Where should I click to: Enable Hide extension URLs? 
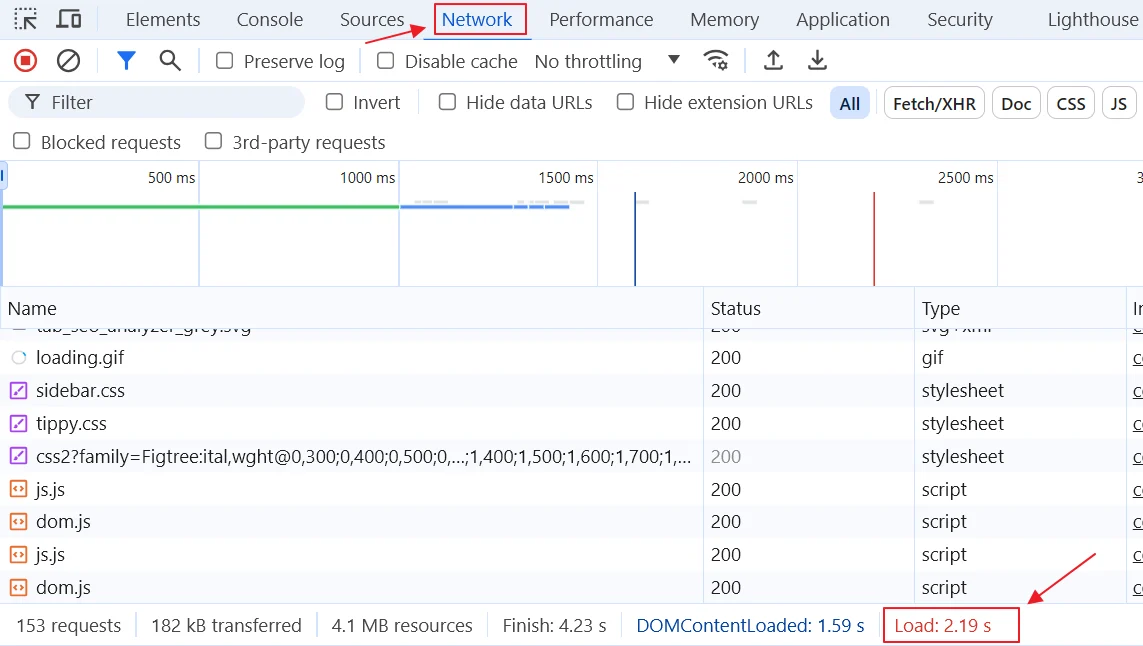[625, 101]
